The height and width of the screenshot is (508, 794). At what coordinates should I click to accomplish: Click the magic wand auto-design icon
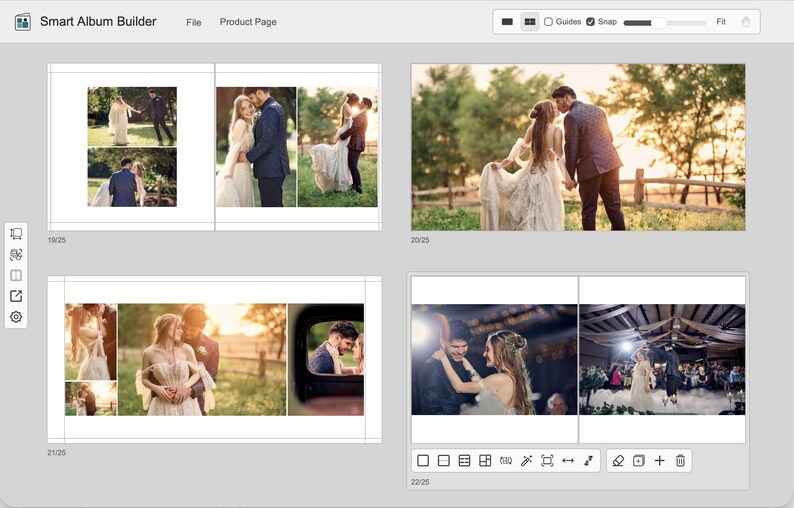[527, 460]
